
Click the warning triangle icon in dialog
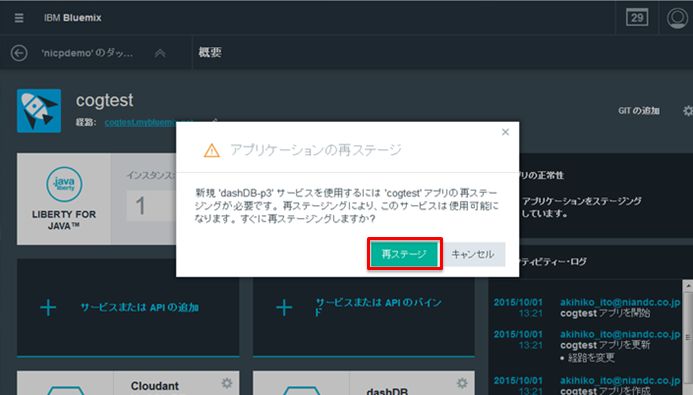[212, 151]
